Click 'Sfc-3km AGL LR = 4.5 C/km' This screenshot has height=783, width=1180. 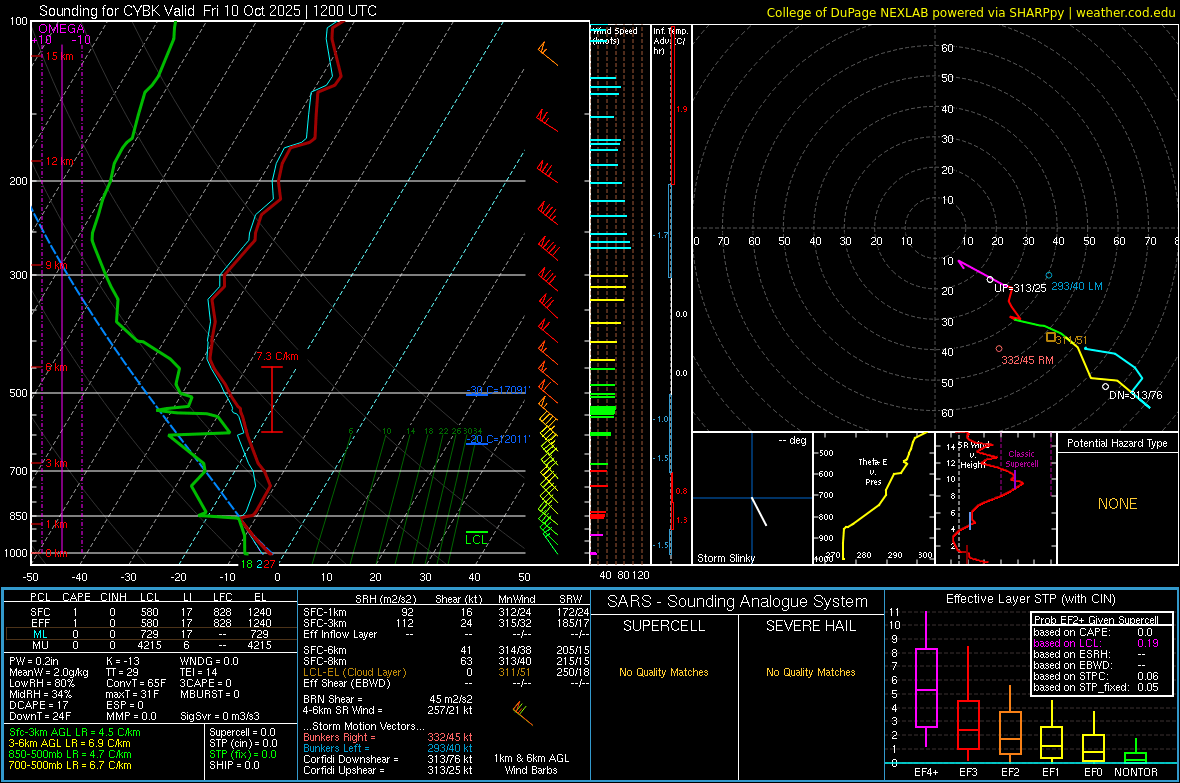[75, 732]
